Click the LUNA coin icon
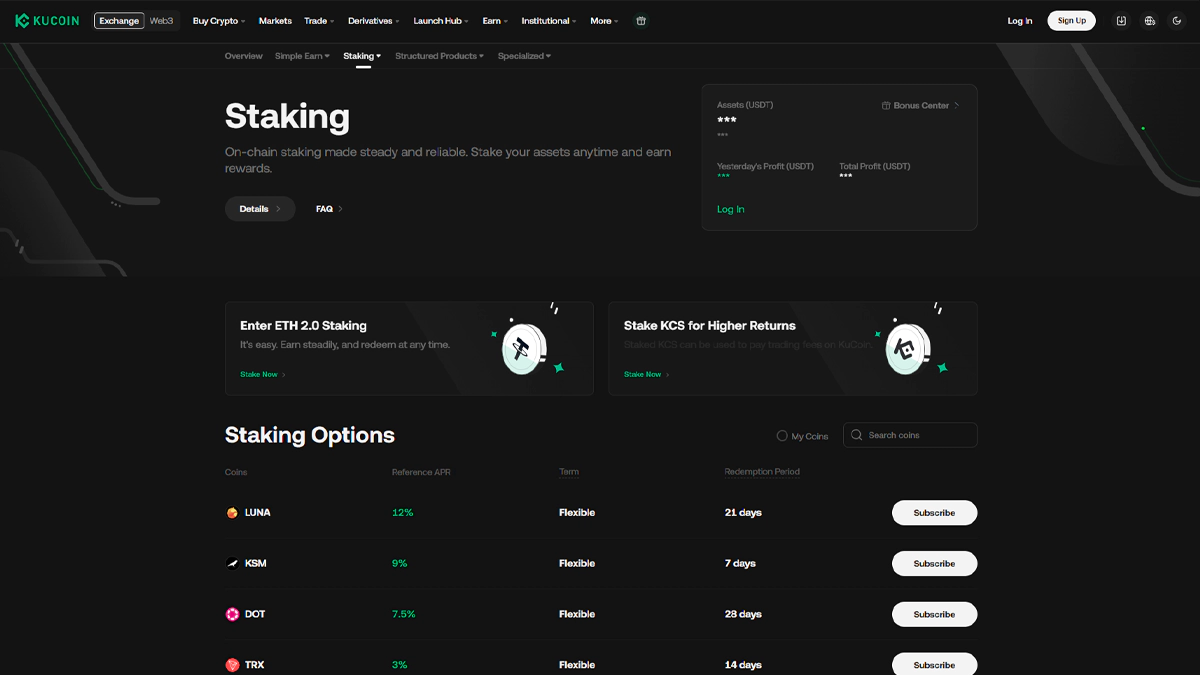The height and width of the screenshot is (675, 1200). pyautogui.click(x=233, y=513)
